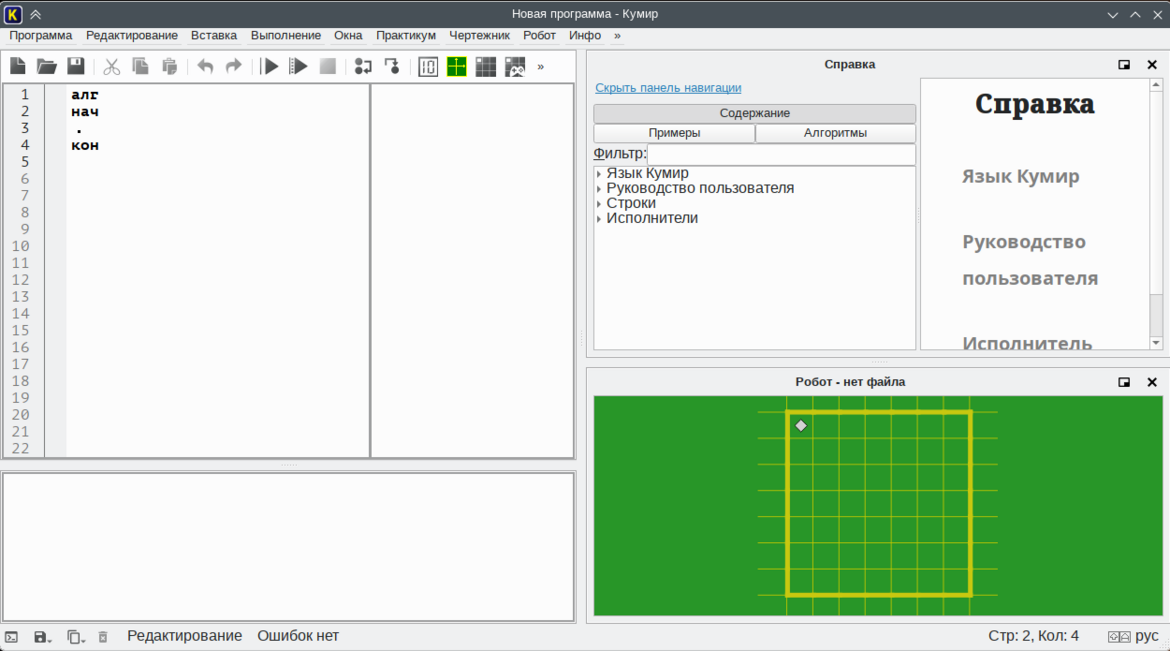
Task: Place cursor on line 3 of code
Action: click(x=219, y=128)
